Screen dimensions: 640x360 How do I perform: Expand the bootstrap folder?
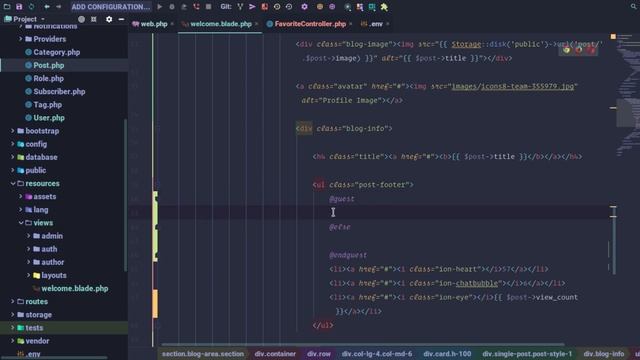pos(12,131)
